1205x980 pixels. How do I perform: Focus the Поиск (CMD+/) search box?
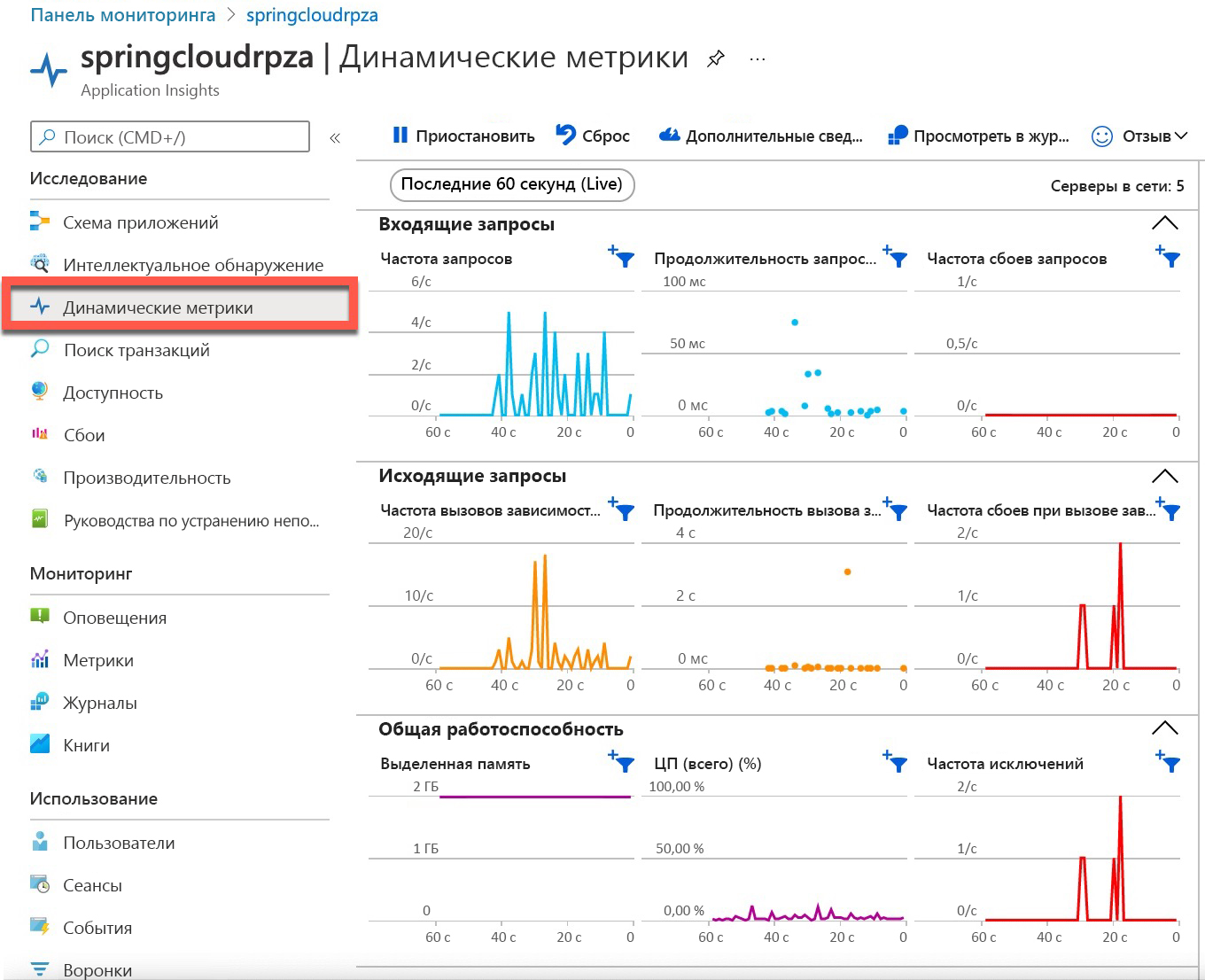(170, 137)
